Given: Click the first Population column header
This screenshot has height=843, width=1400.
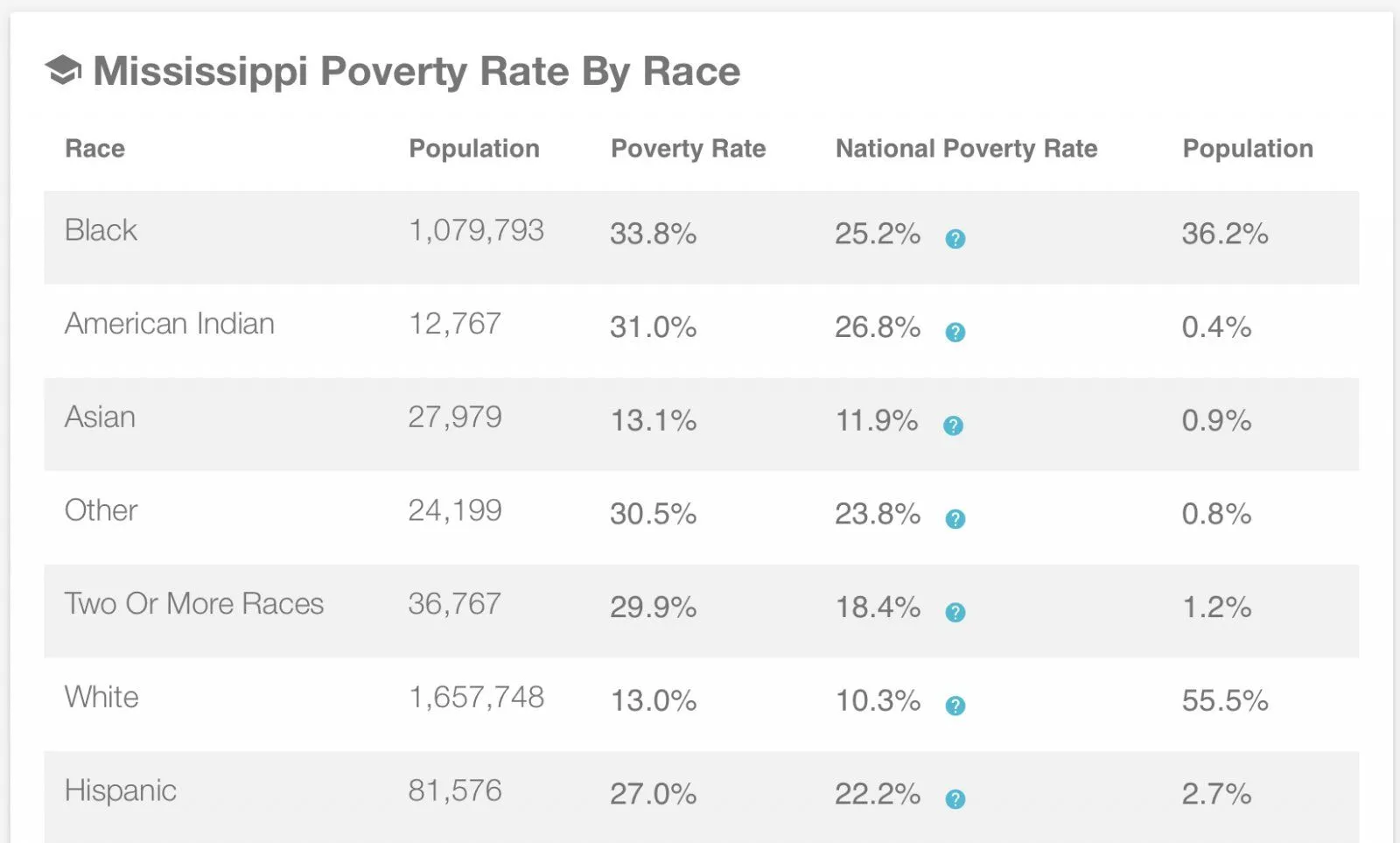Looking at the screenshot, I should 474,149.
